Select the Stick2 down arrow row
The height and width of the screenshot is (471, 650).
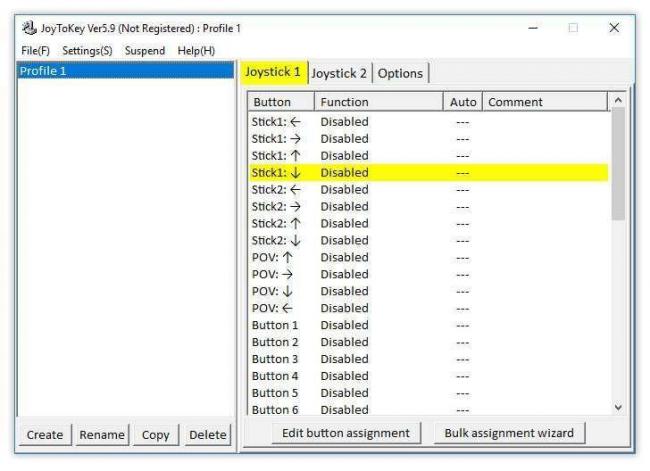[429, 240]
